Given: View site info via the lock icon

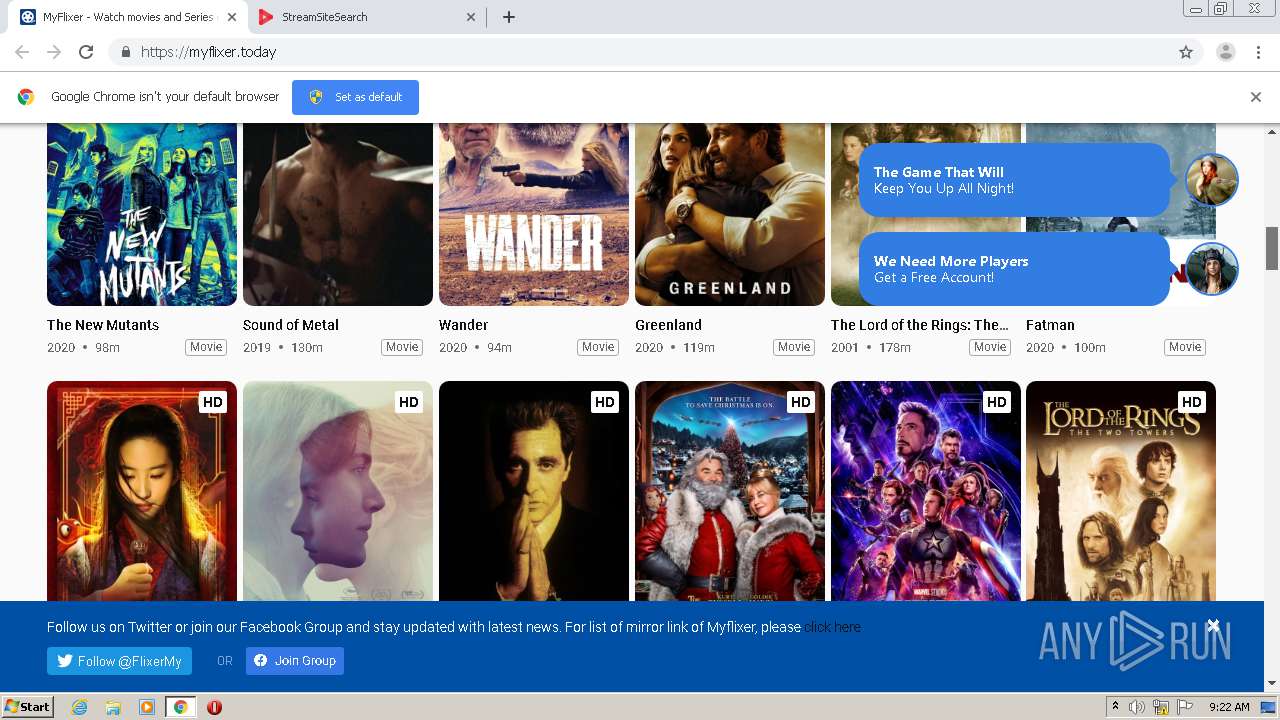Looking at the screenshot, I should (x=125, y=52).
